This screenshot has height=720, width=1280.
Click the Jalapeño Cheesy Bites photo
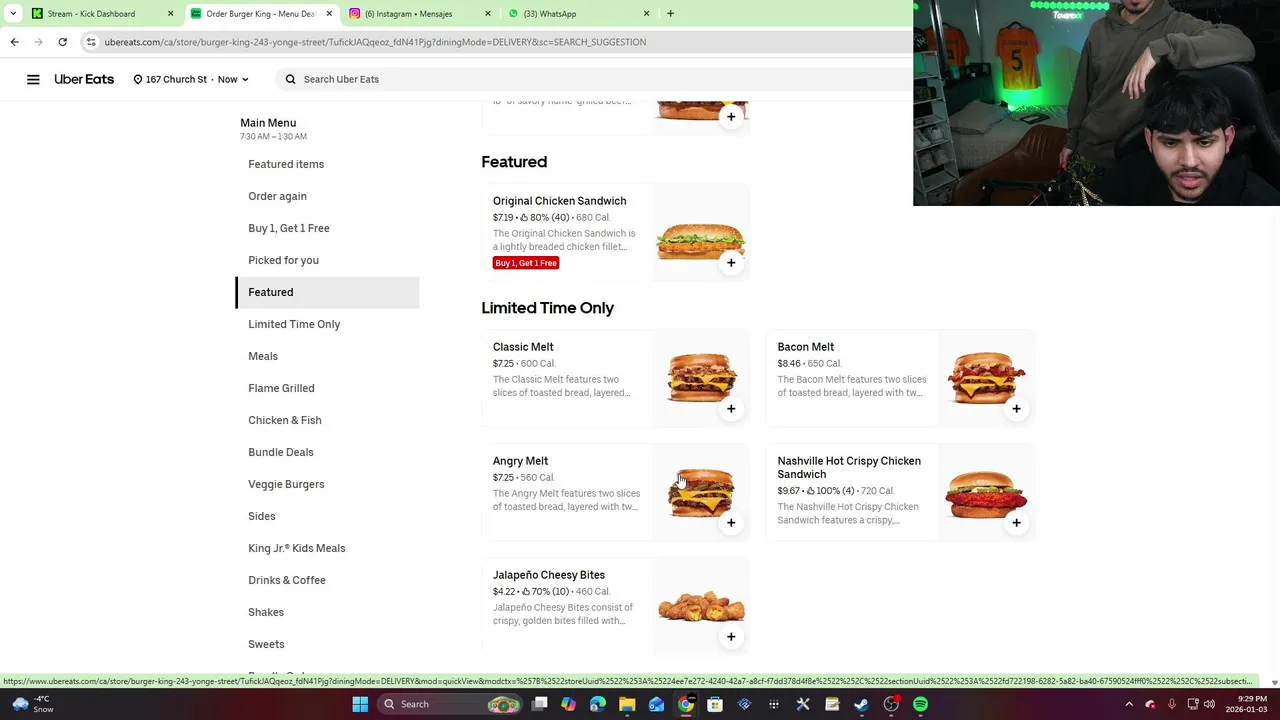coord(701,607)
